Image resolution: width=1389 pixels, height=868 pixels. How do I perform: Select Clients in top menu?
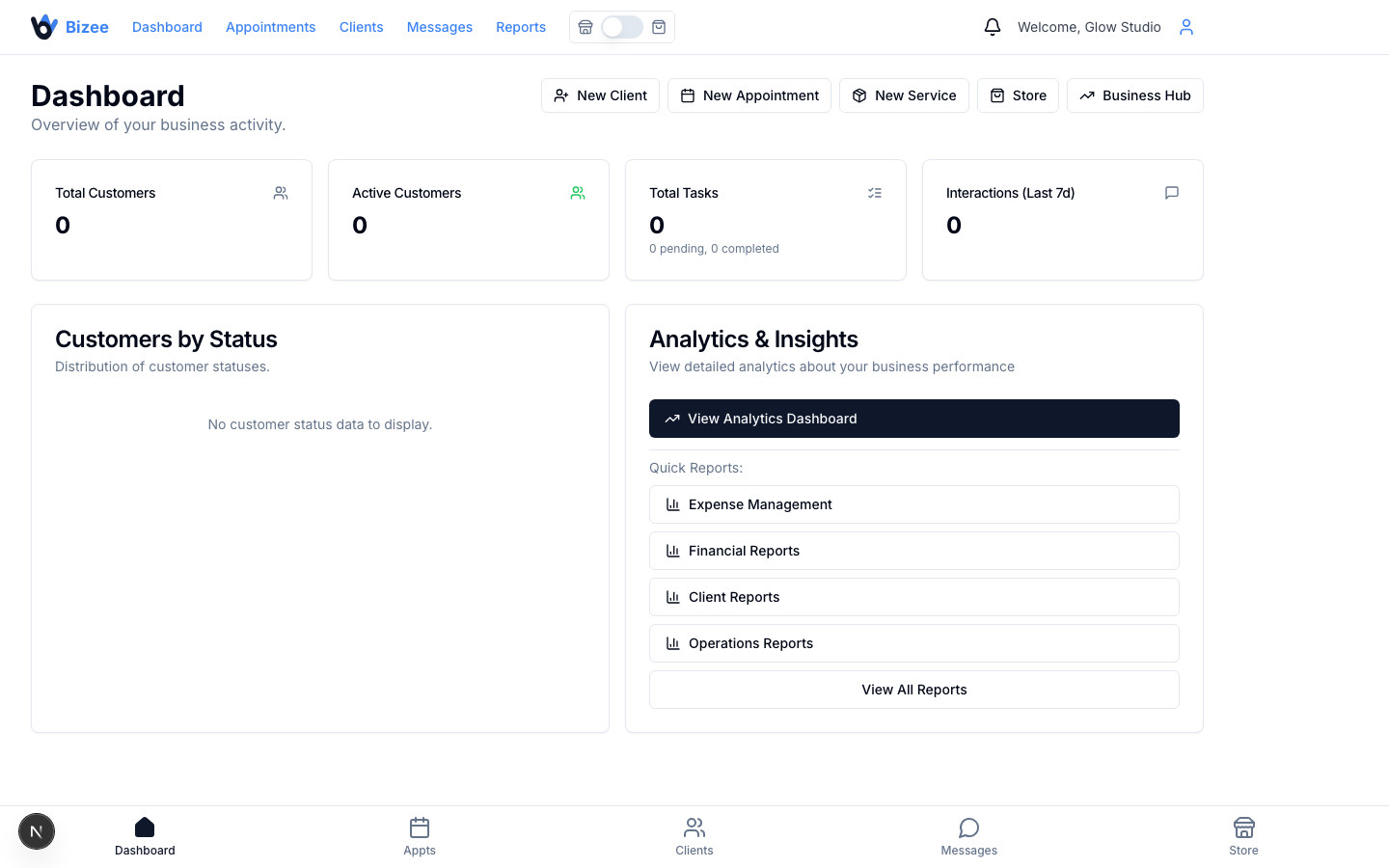362,27
